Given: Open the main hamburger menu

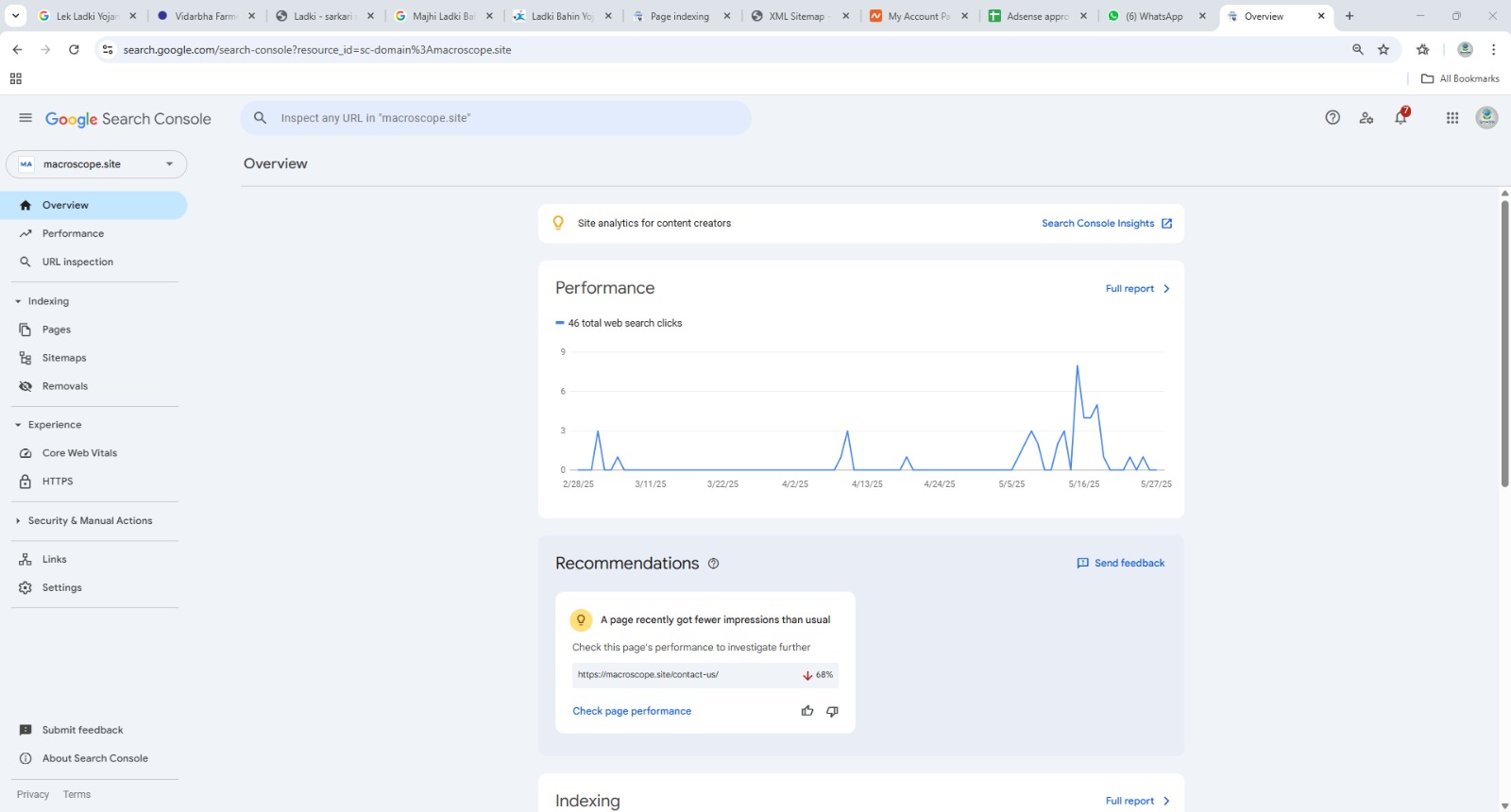Looking at the screenshot, I should [x=25, y=118].
